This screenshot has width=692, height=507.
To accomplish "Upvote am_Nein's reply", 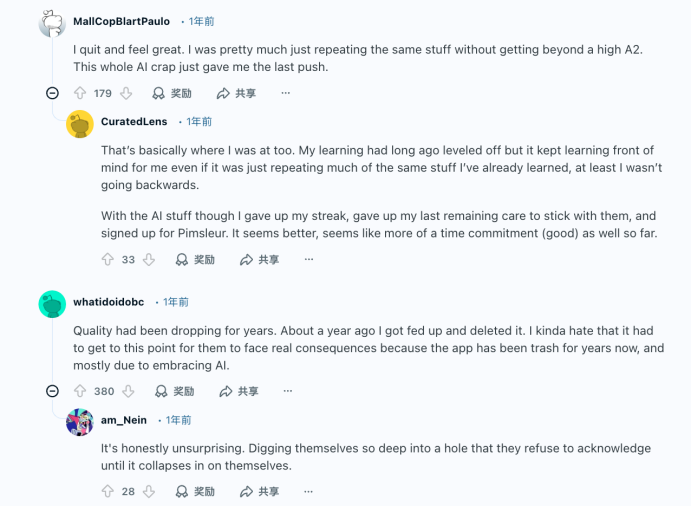I will [x=108, y=491].
